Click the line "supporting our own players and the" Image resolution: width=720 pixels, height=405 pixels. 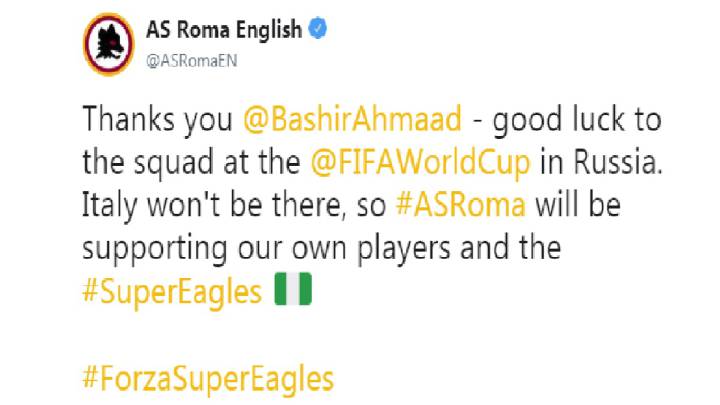click(322, 248)
